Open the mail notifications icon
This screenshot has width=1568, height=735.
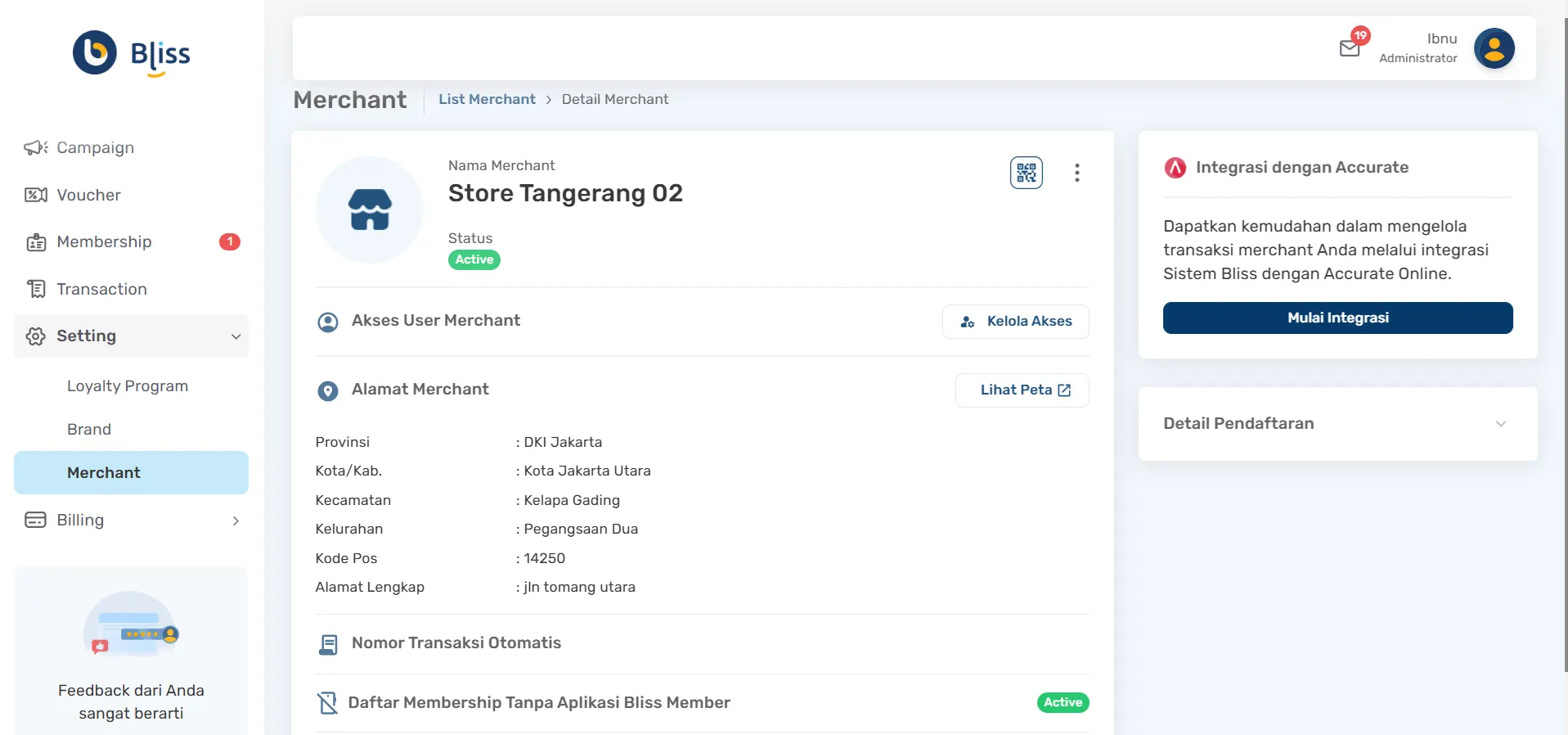pos(1350,48)
